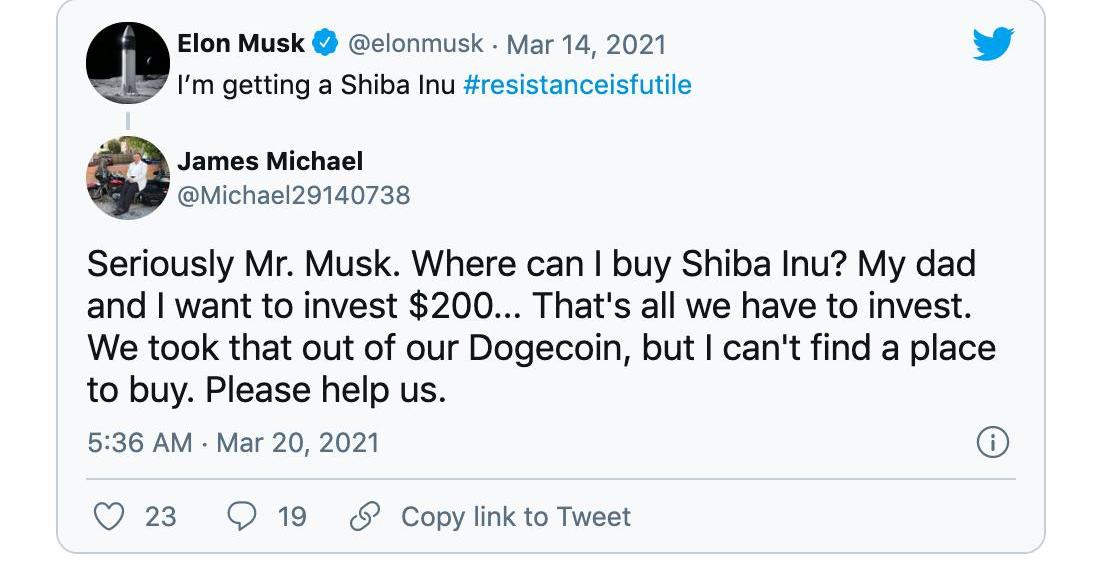Open the Twitter info circle icon
1116x580 pixels.
click(992, 443)
